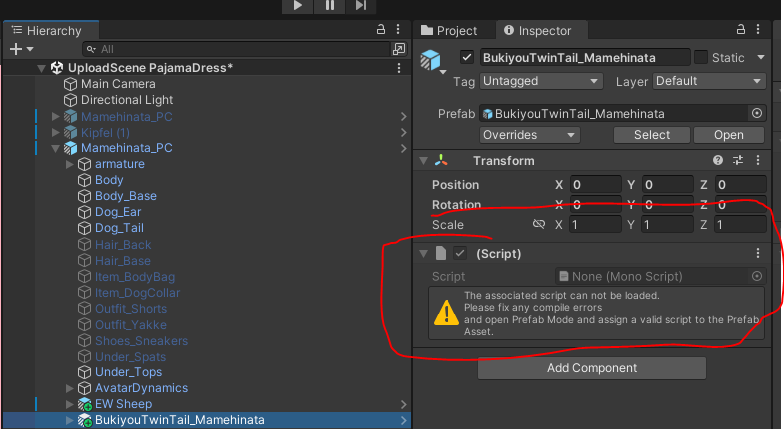This screenshot has height=429, width=784.
Task: Select Main Camera in the Hierarchy
Action: coord(118,84)
